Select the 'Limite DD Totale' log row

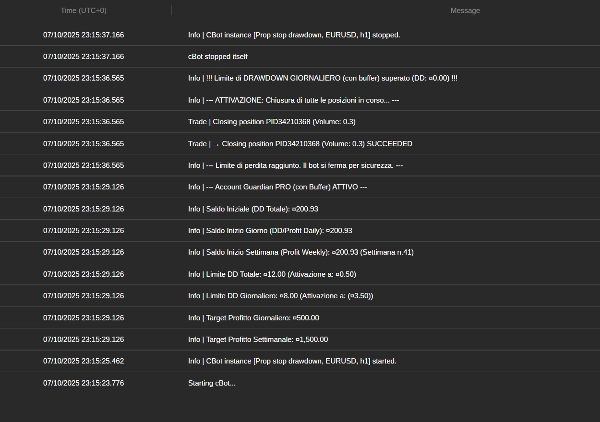(272, 274)
